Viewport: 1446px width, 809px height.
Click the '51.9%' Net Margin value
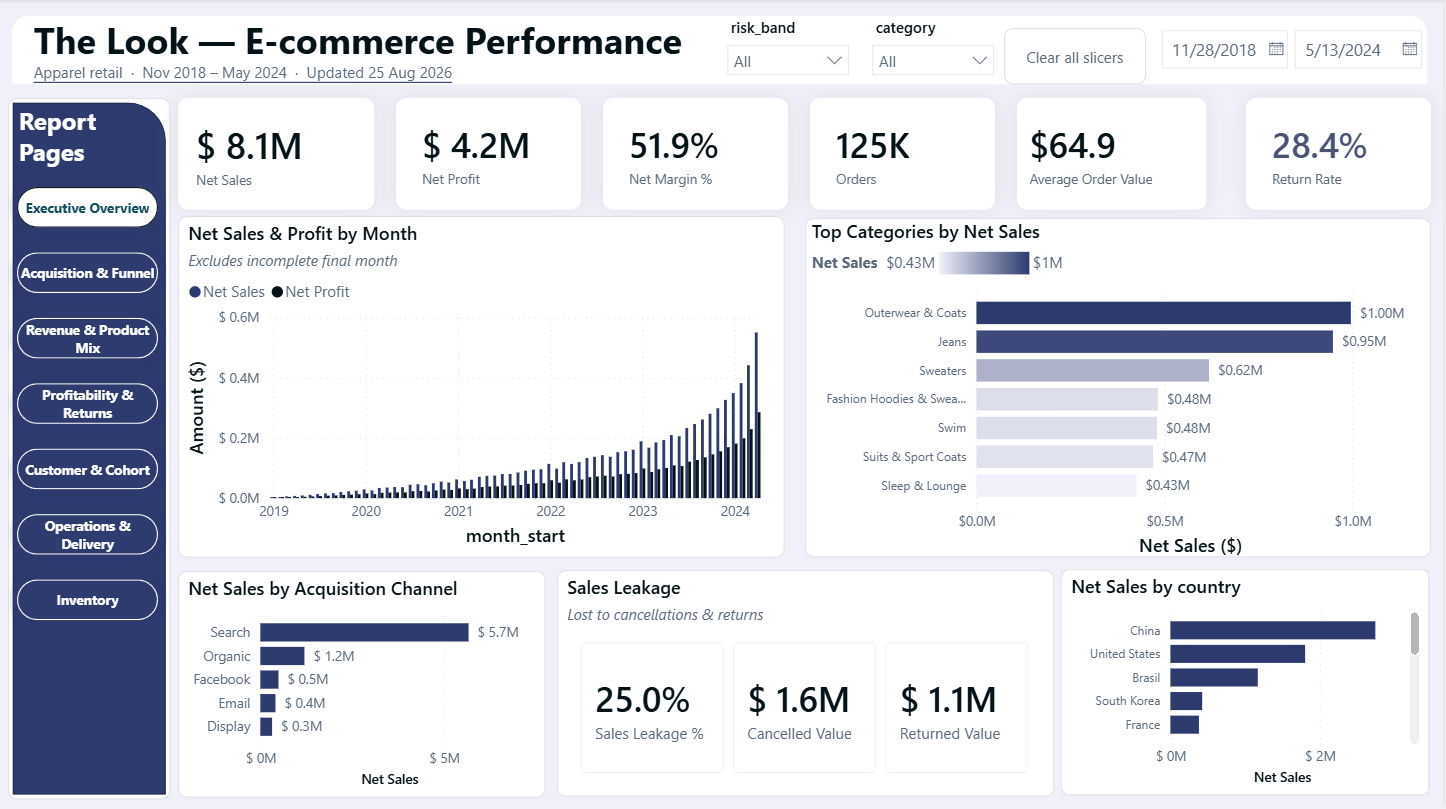674,146
